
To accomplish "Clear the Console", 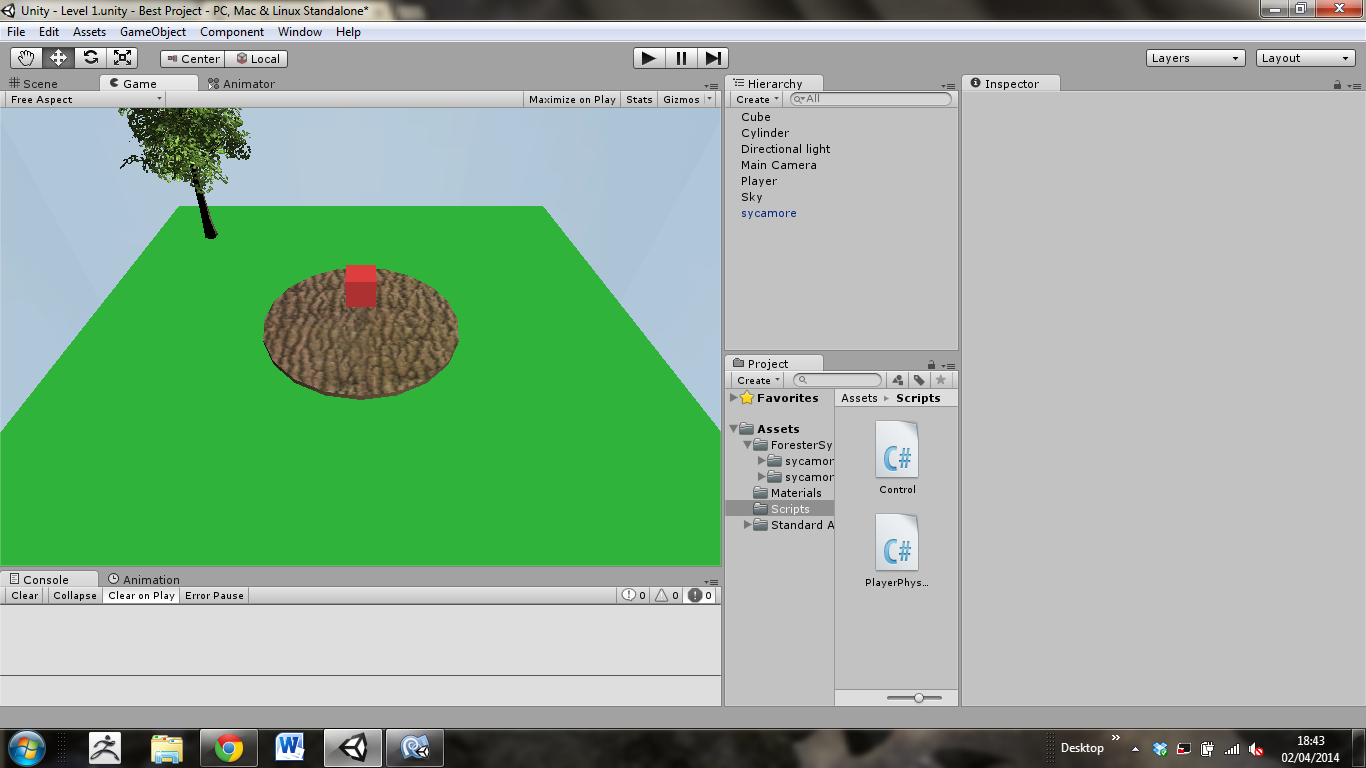I will point(25,595).
